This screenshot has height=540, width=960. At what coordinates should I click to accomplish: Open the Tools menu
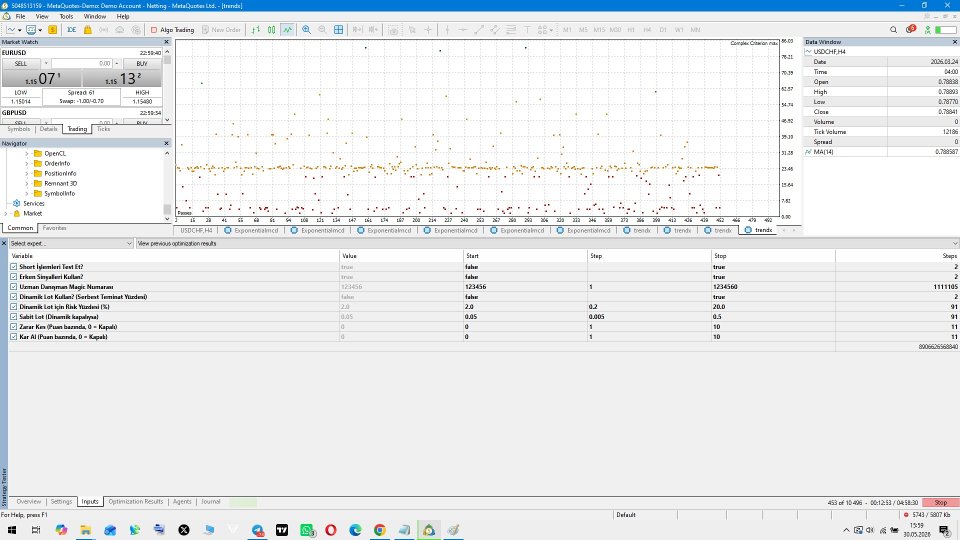click(66, 17)
